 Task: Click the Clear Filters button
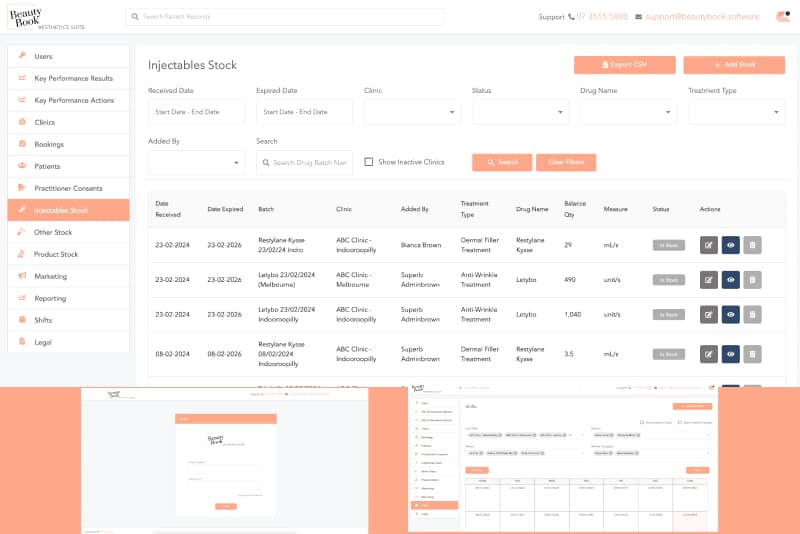[x=566, y=162]
